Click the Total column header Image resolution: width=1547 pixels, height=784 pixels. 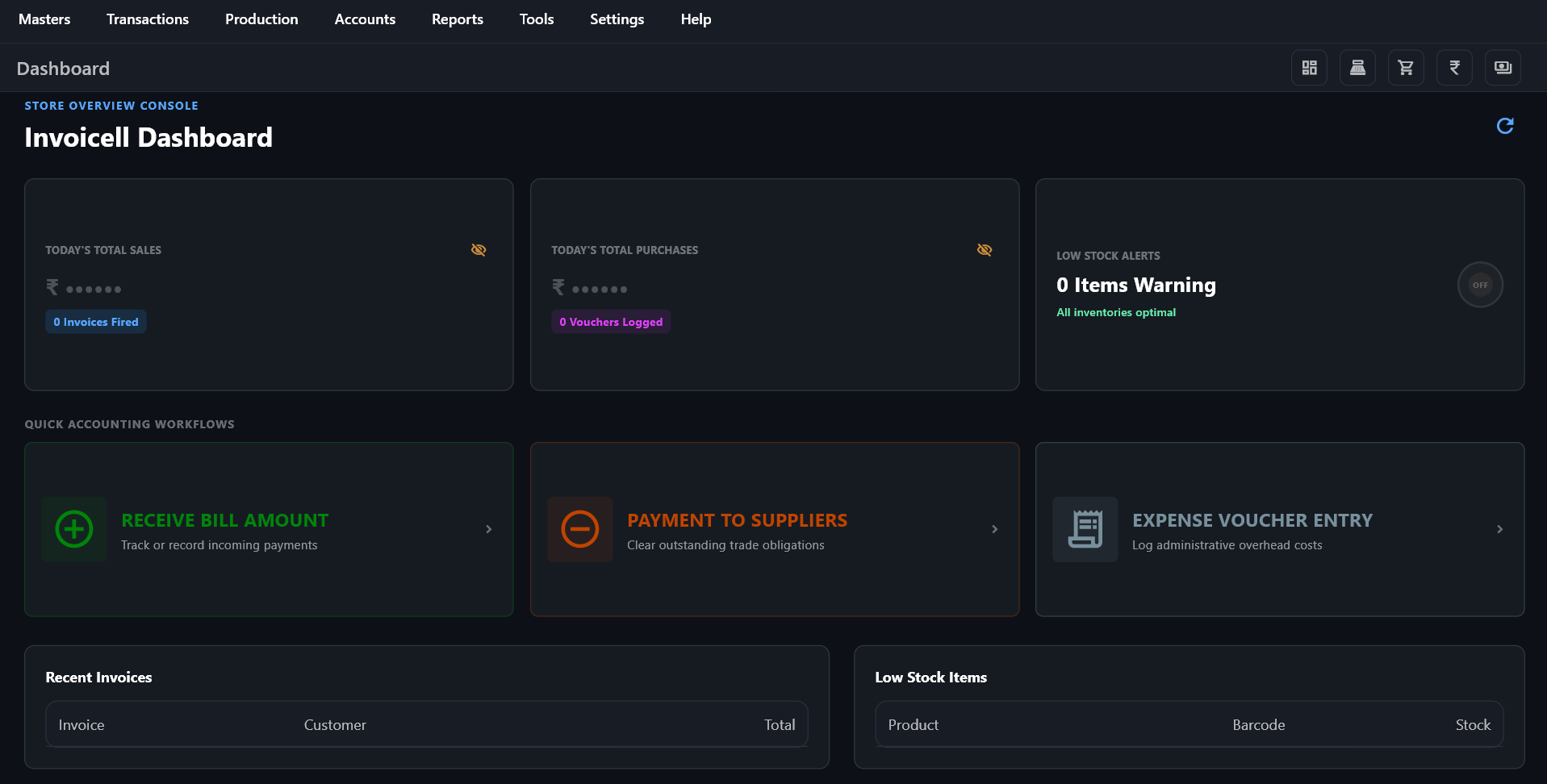(780, 725)
